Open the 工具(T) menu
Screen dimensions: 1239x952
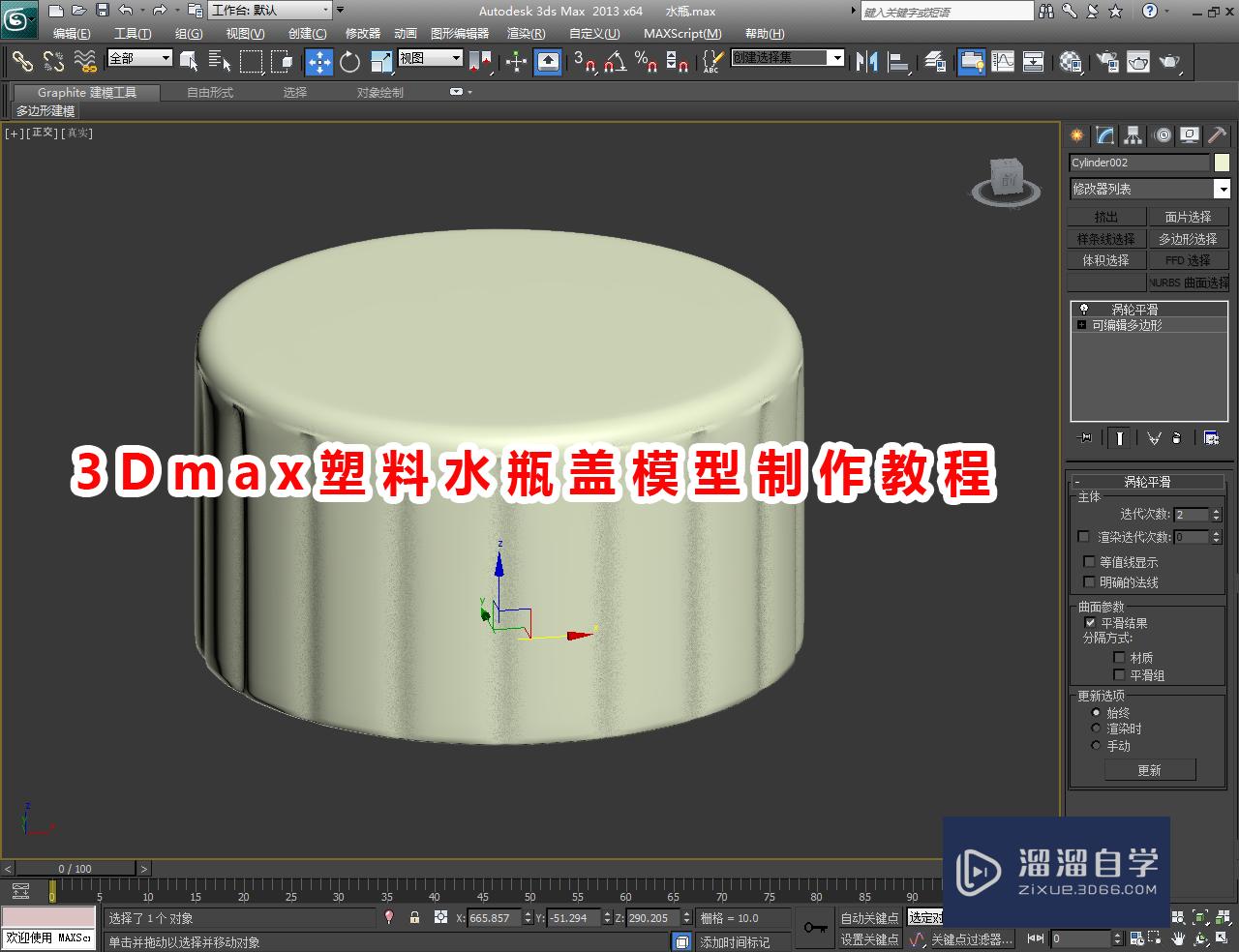pyautogui.click(x=133, y=33)
